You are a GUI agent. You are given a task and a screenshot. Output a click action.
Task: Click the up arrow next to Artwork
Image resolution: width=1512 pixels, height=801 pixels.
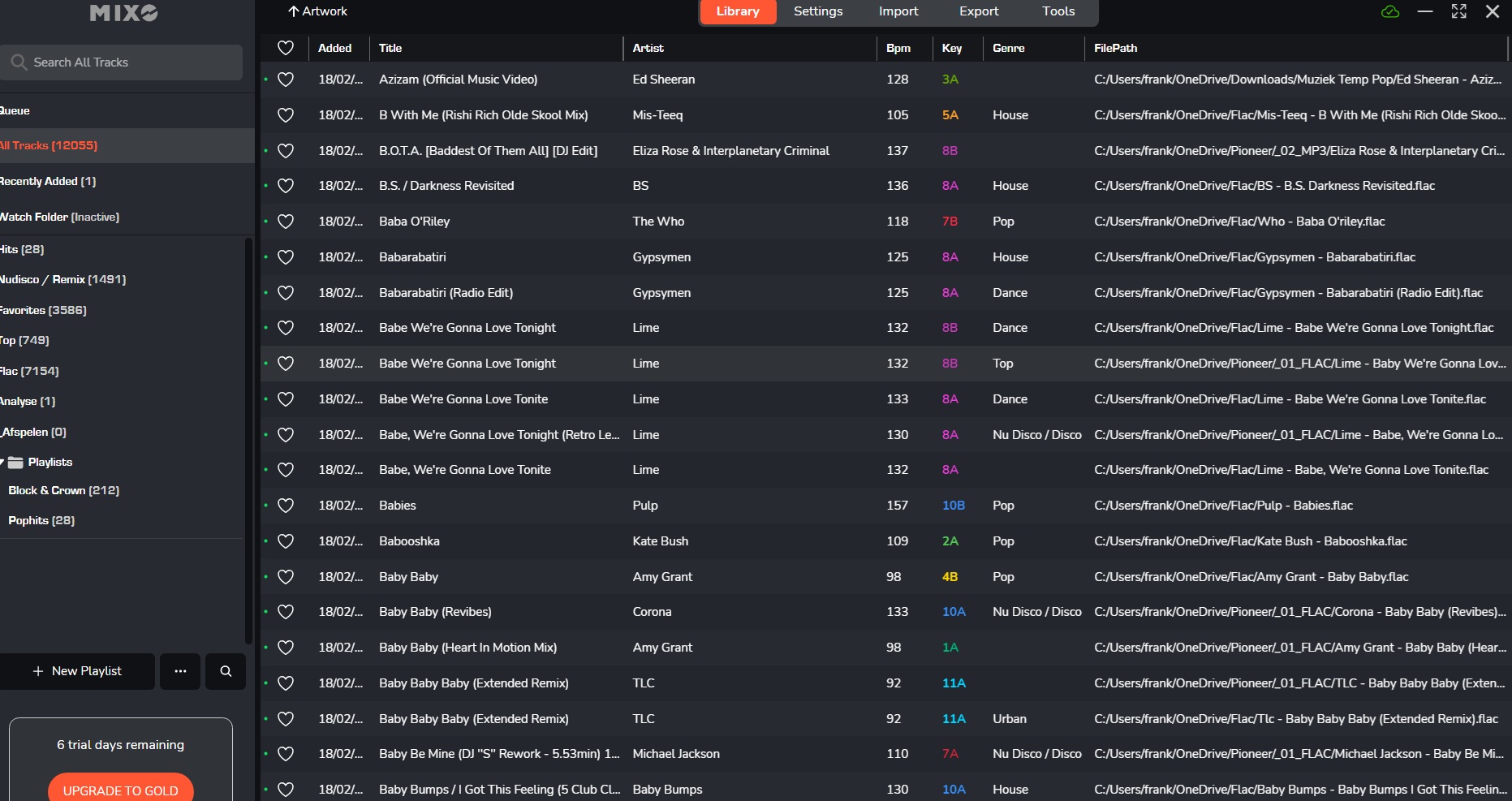coord(294,11)
